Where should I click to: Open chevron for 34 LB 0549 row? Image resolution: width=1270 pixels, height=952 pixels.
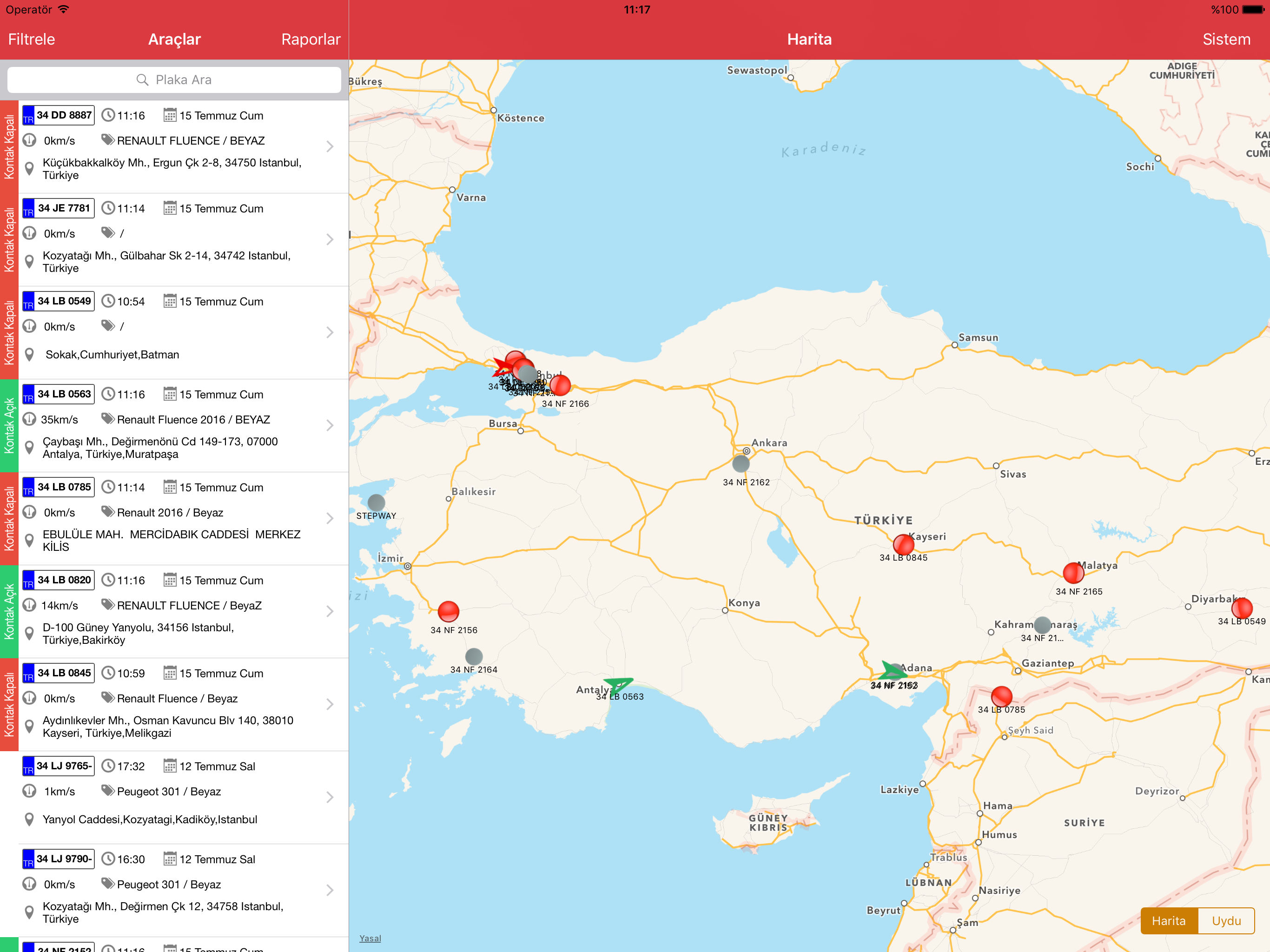[330, 332]
